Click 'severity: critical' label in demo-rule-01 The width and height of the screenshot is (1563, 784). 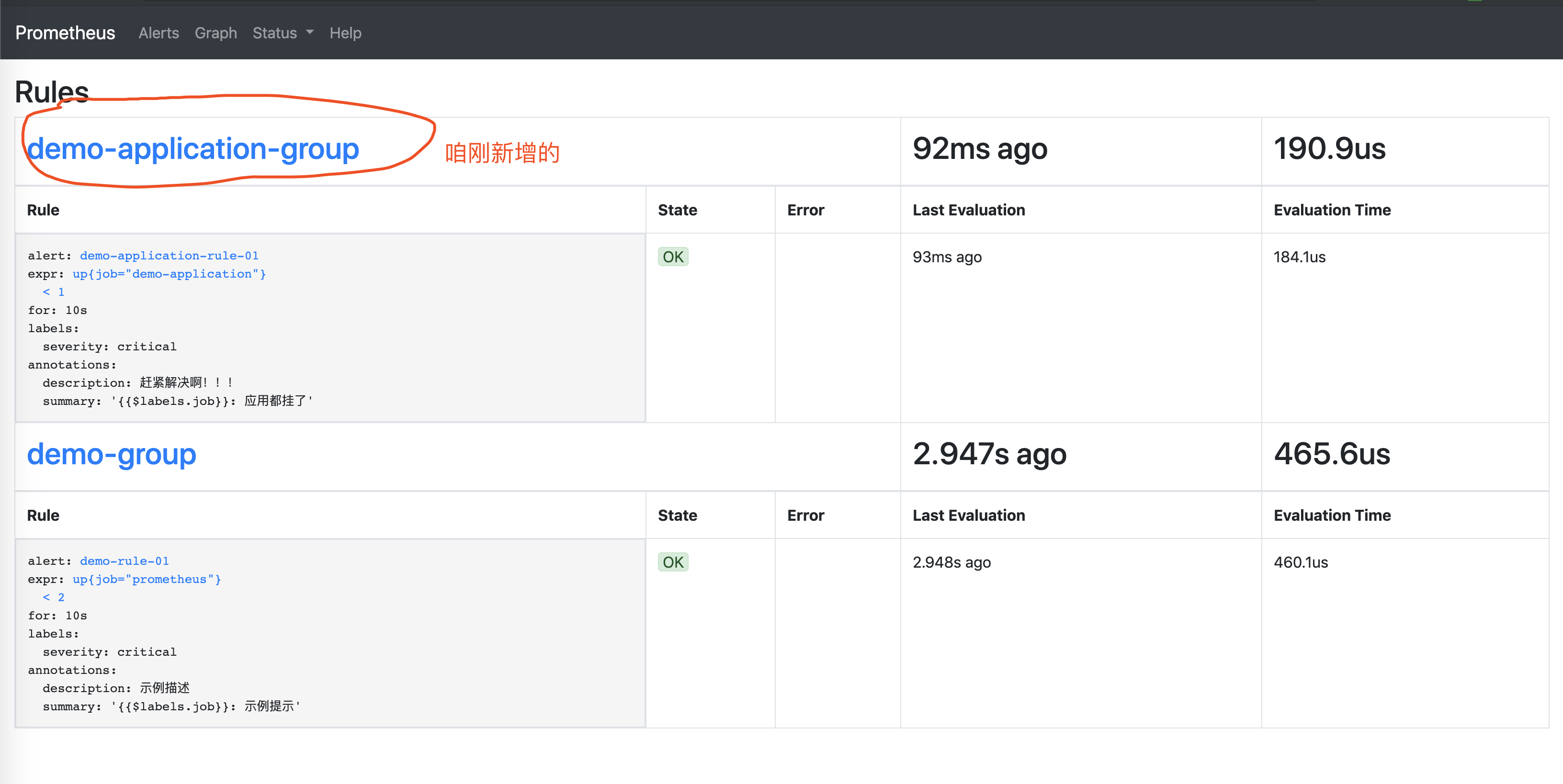tap(109, 652)
